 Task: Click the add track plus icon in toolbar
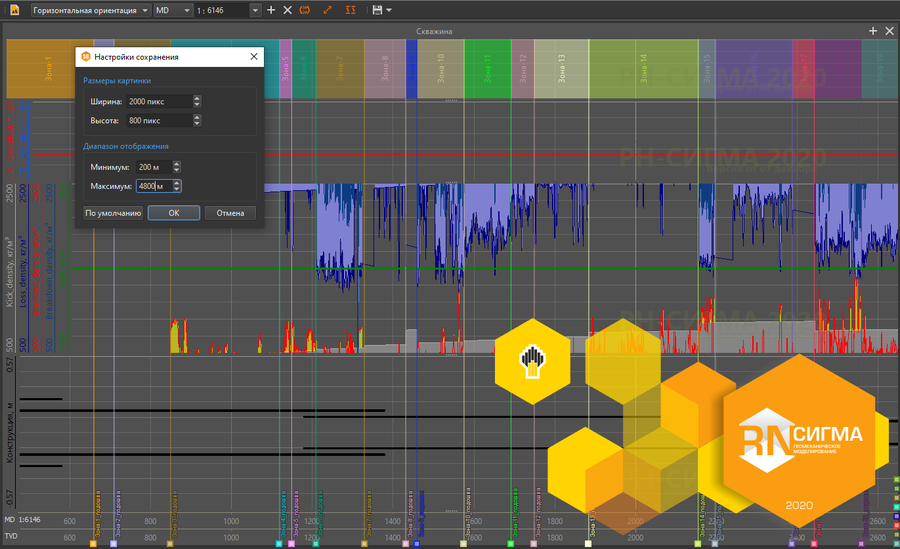[271, 10]
